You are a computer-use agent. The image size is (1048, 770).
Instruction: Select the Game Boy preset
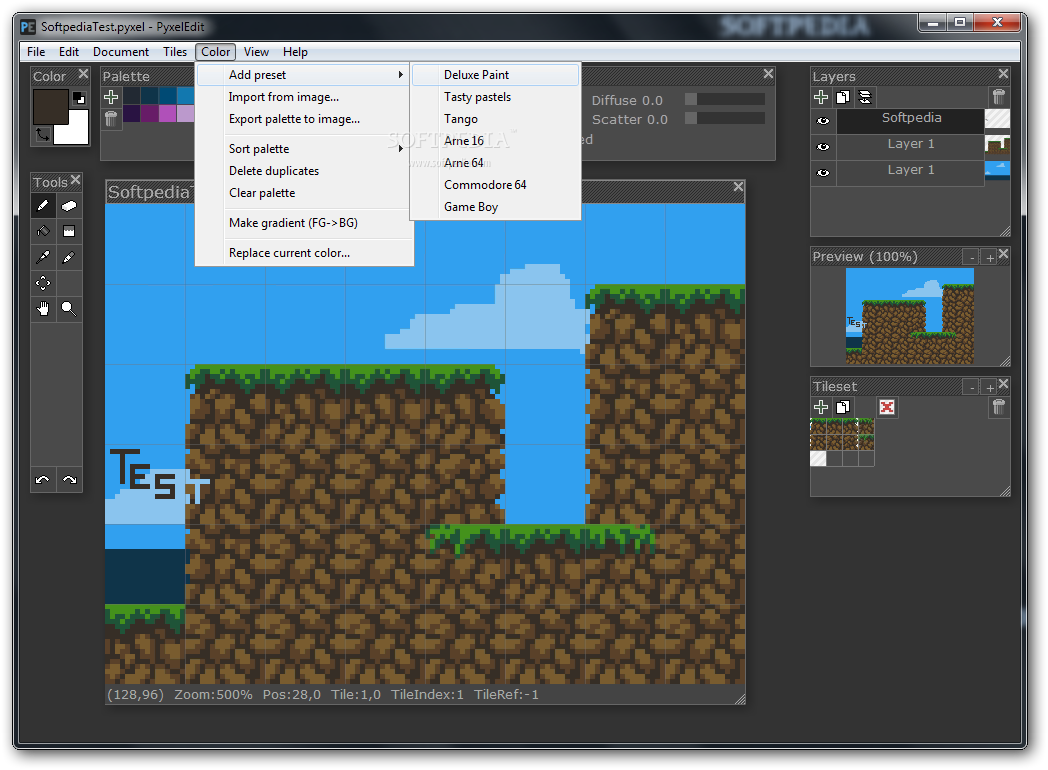point(495,207)
